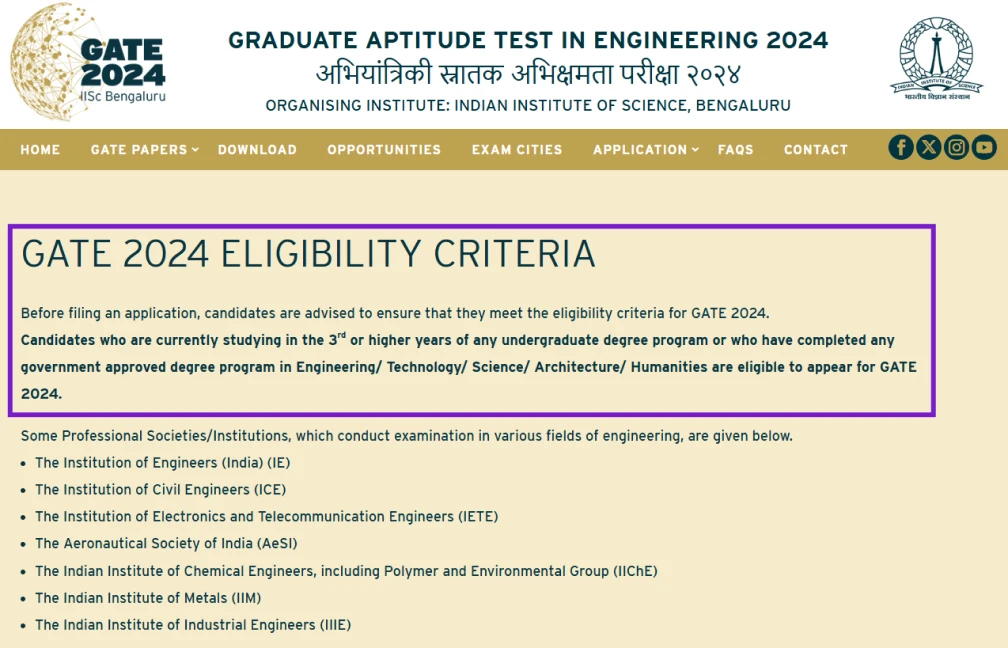Viewport: 1008px width, 648px height.
Task: Click the Organising Institute IISc Bengaluru text
Action: 528,106
